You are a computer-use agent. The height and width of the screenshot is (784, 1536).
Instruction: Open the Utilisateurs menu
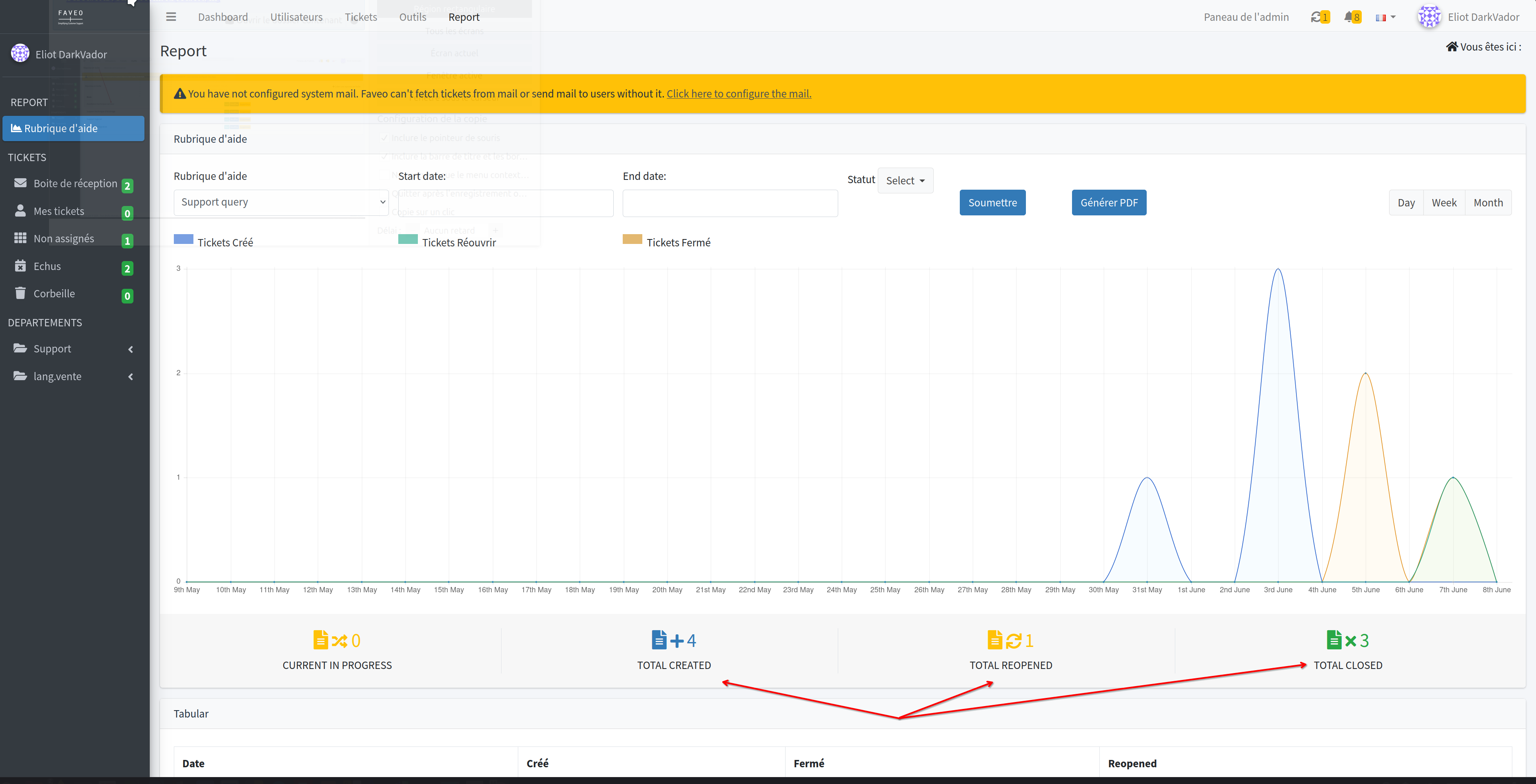[296, 17]
